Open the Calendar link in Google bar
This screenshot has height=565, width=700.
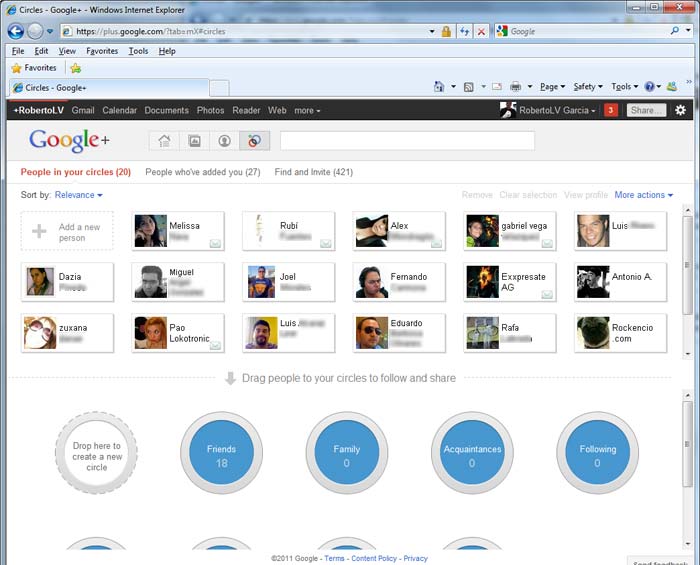pos(120,110)
